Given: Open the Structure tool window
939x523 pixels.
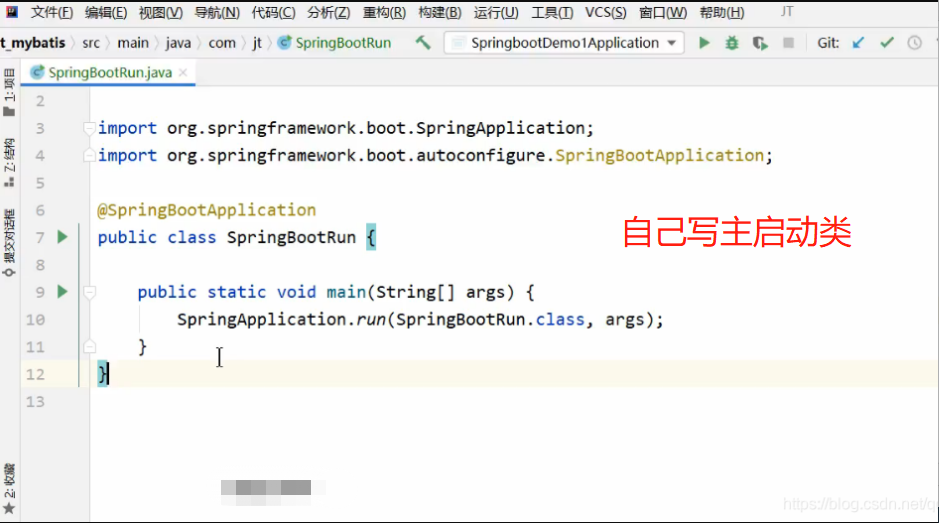Looking at the screenshot, I should [x=9, y=162].
